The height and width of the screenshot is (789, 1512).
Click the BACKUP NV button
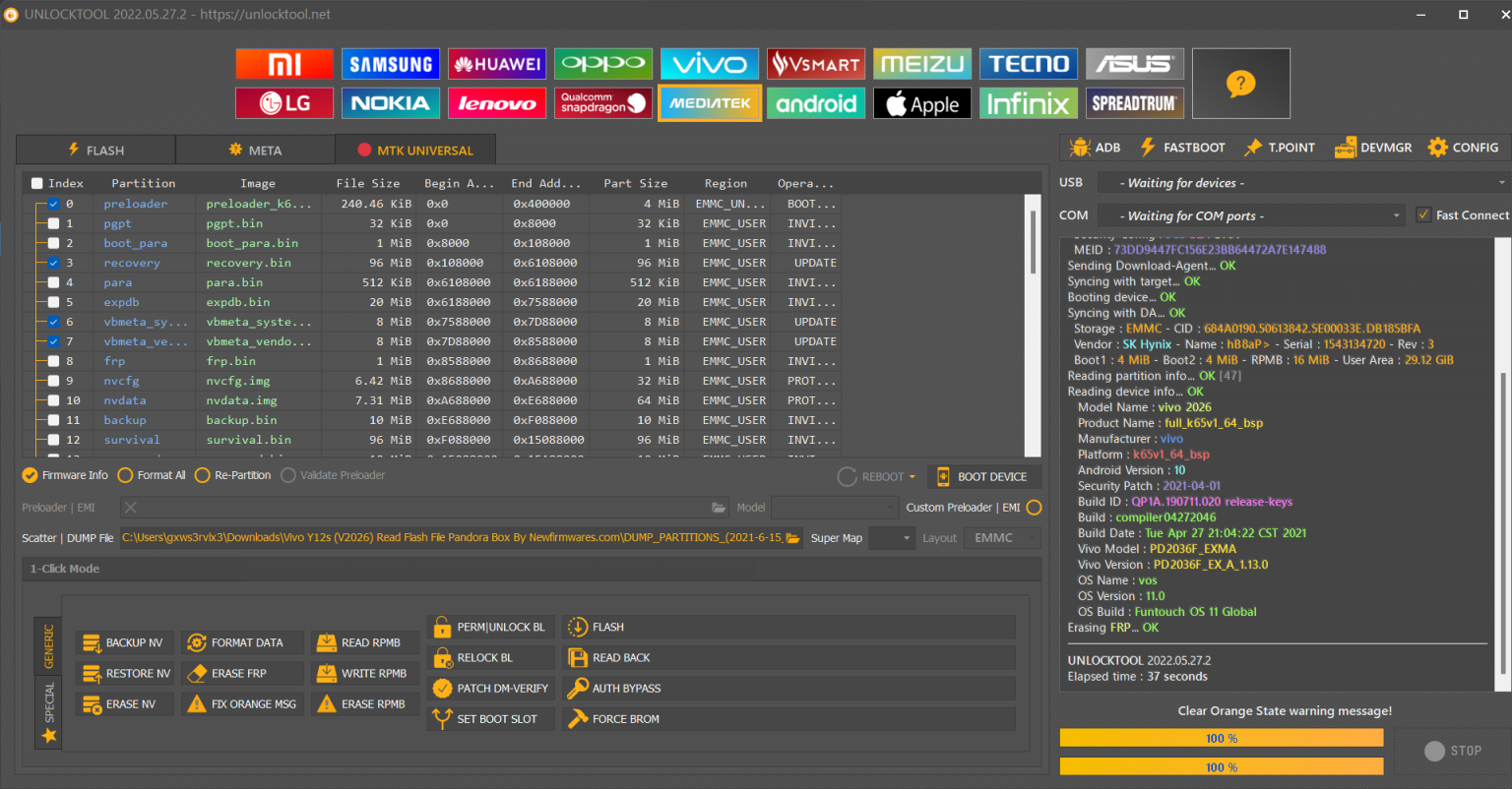[125, 642]
